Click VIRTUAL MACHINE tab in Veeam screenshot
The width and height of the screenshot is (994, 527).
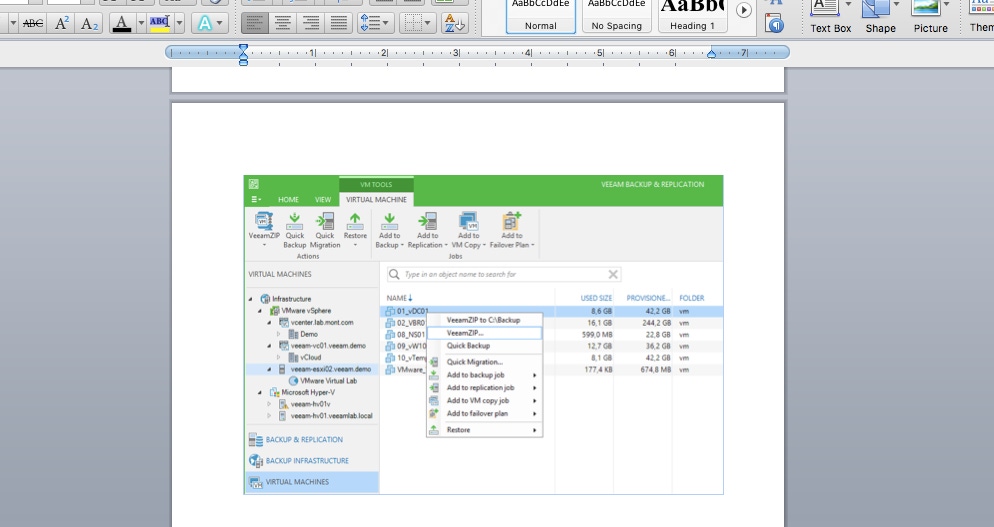pos(377,199)
